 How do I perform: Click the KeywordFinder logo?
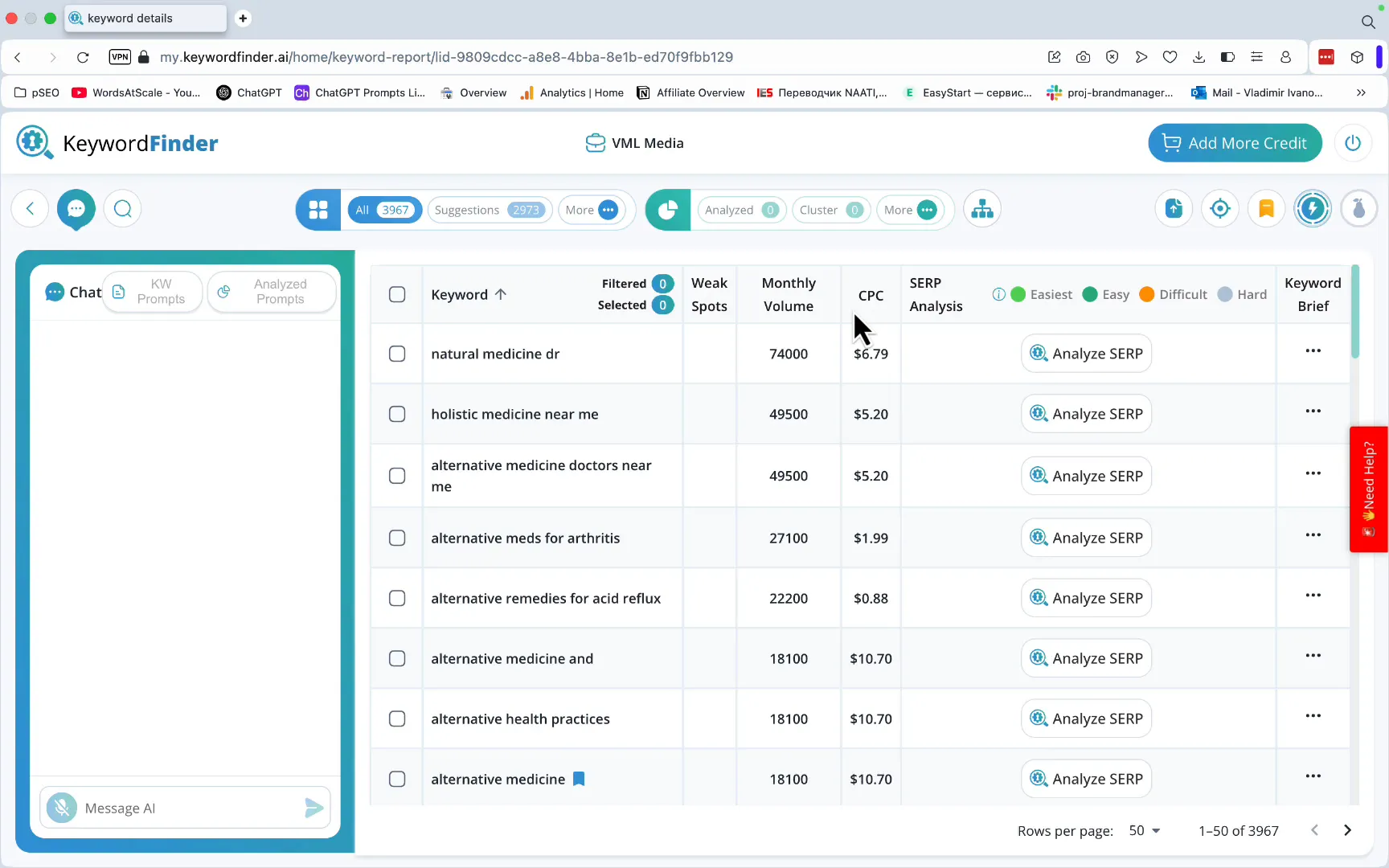click(117, 143)
